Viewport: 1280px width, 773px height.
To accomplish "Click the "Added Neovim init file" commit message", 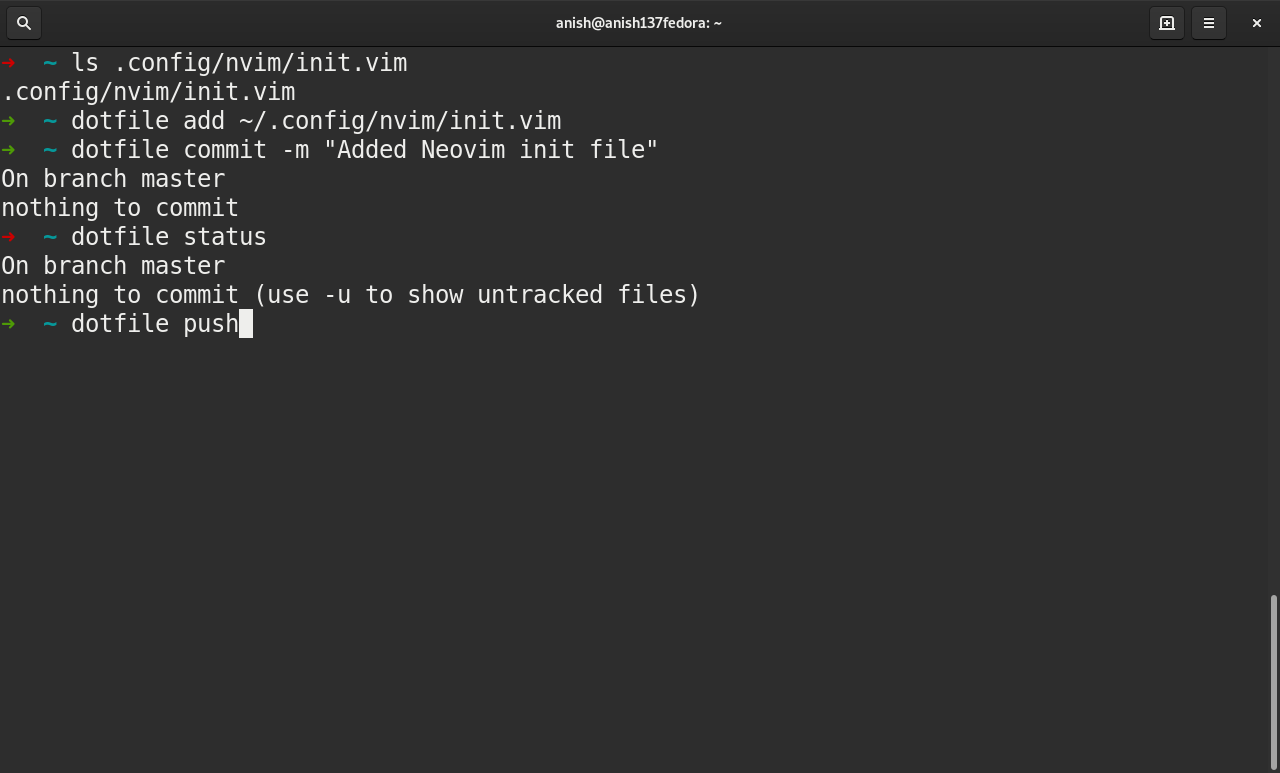I will click(491, 150).
